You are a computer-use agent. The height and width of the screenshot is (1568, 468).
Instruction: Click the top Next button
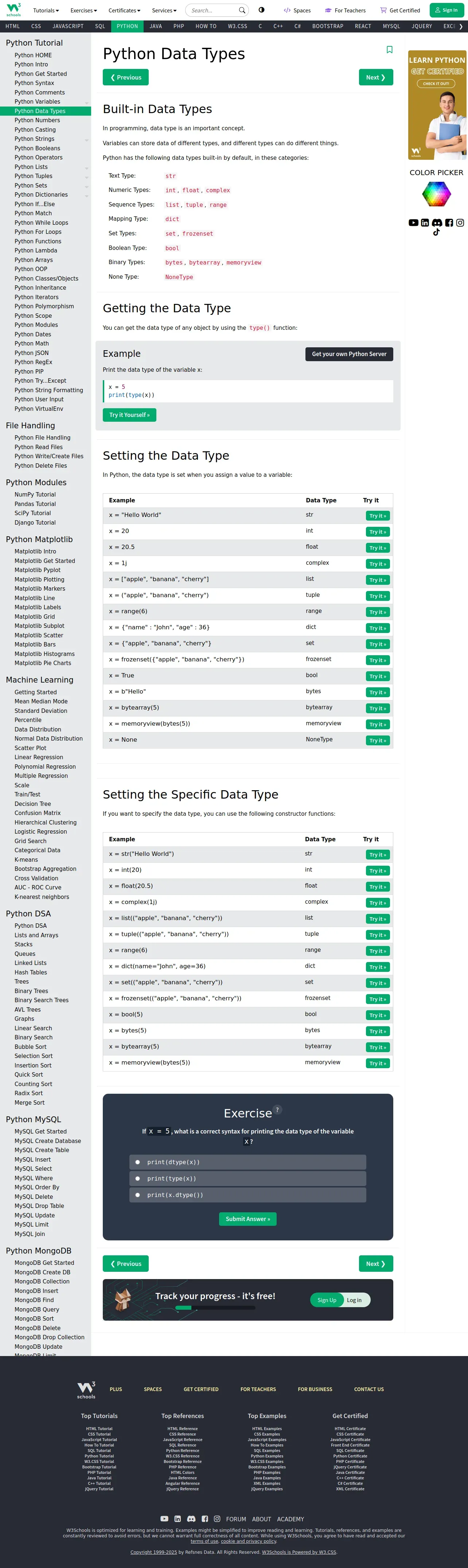click(376, 77)
